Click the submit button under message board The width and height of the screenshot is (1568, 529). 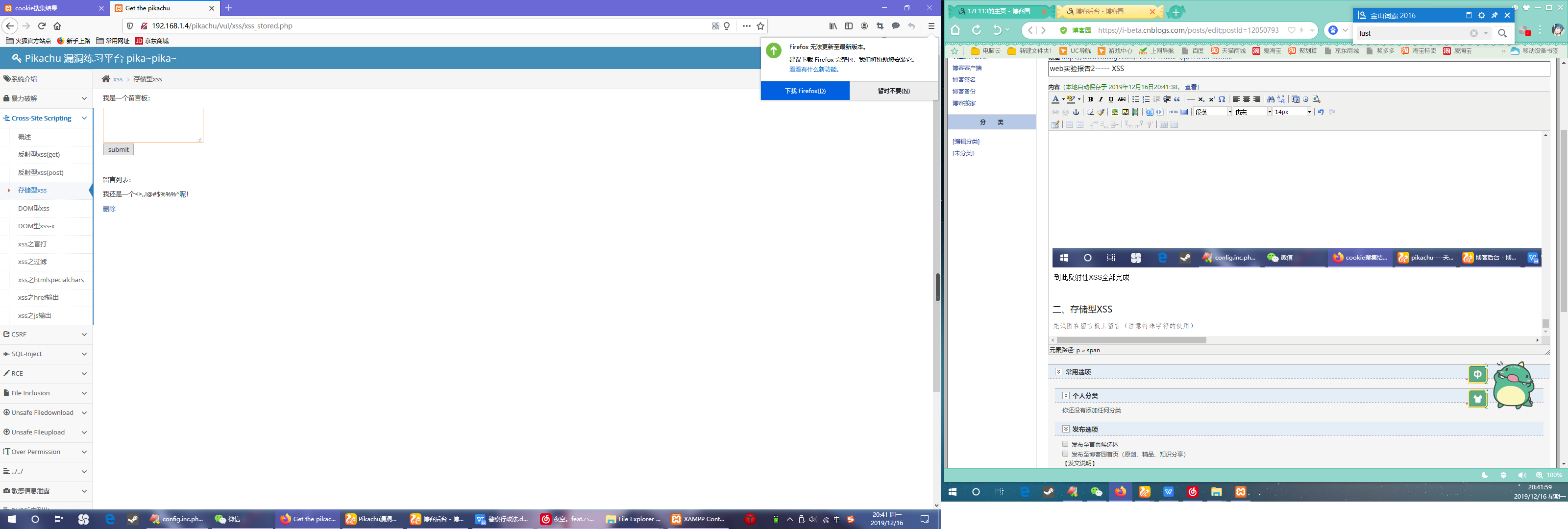coord(118,150)
